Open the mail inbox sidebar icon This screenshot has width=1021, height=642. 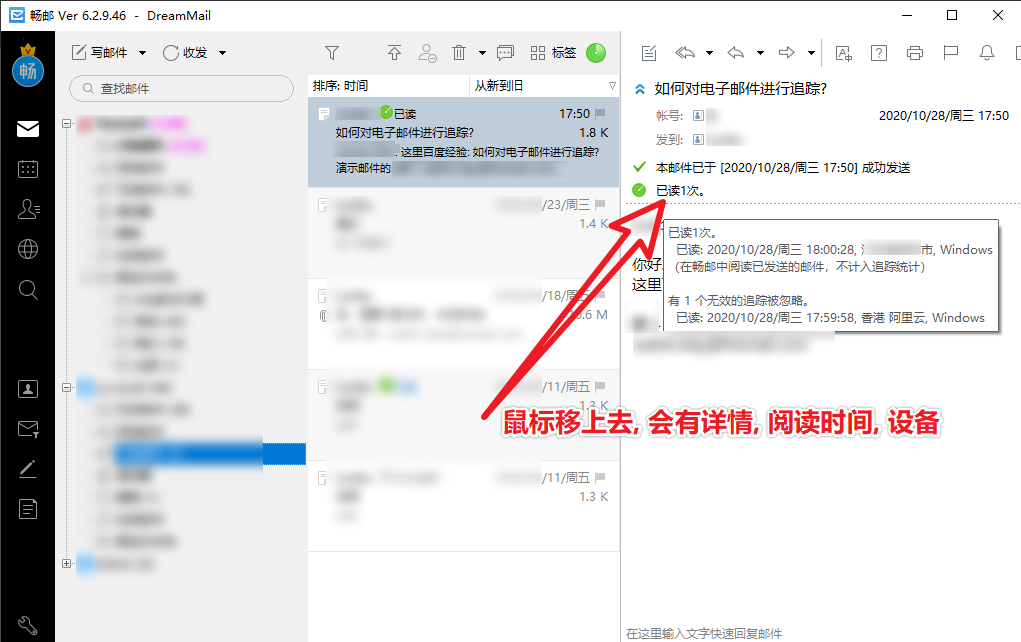point(27,129)
